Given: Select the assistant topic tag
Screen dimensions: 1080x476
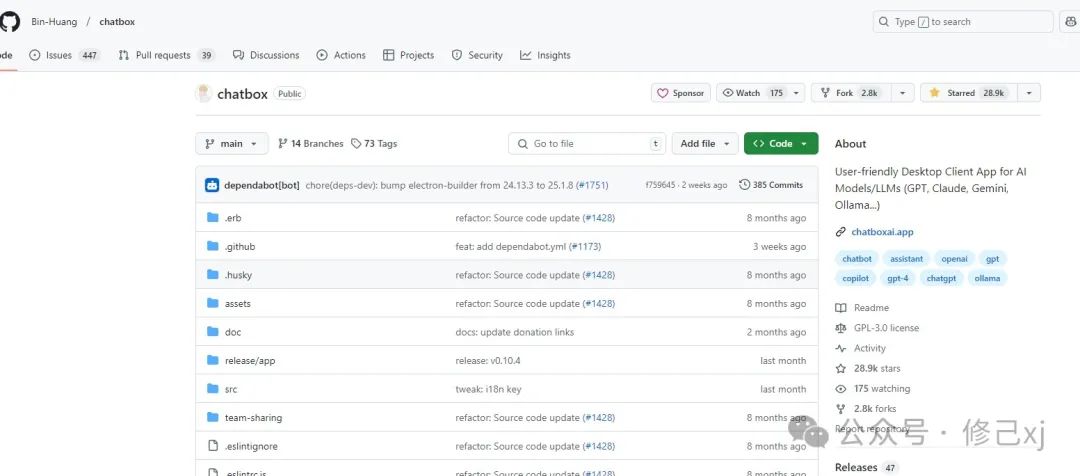Looking at the screenshot, I should click(x=906, y=259).
